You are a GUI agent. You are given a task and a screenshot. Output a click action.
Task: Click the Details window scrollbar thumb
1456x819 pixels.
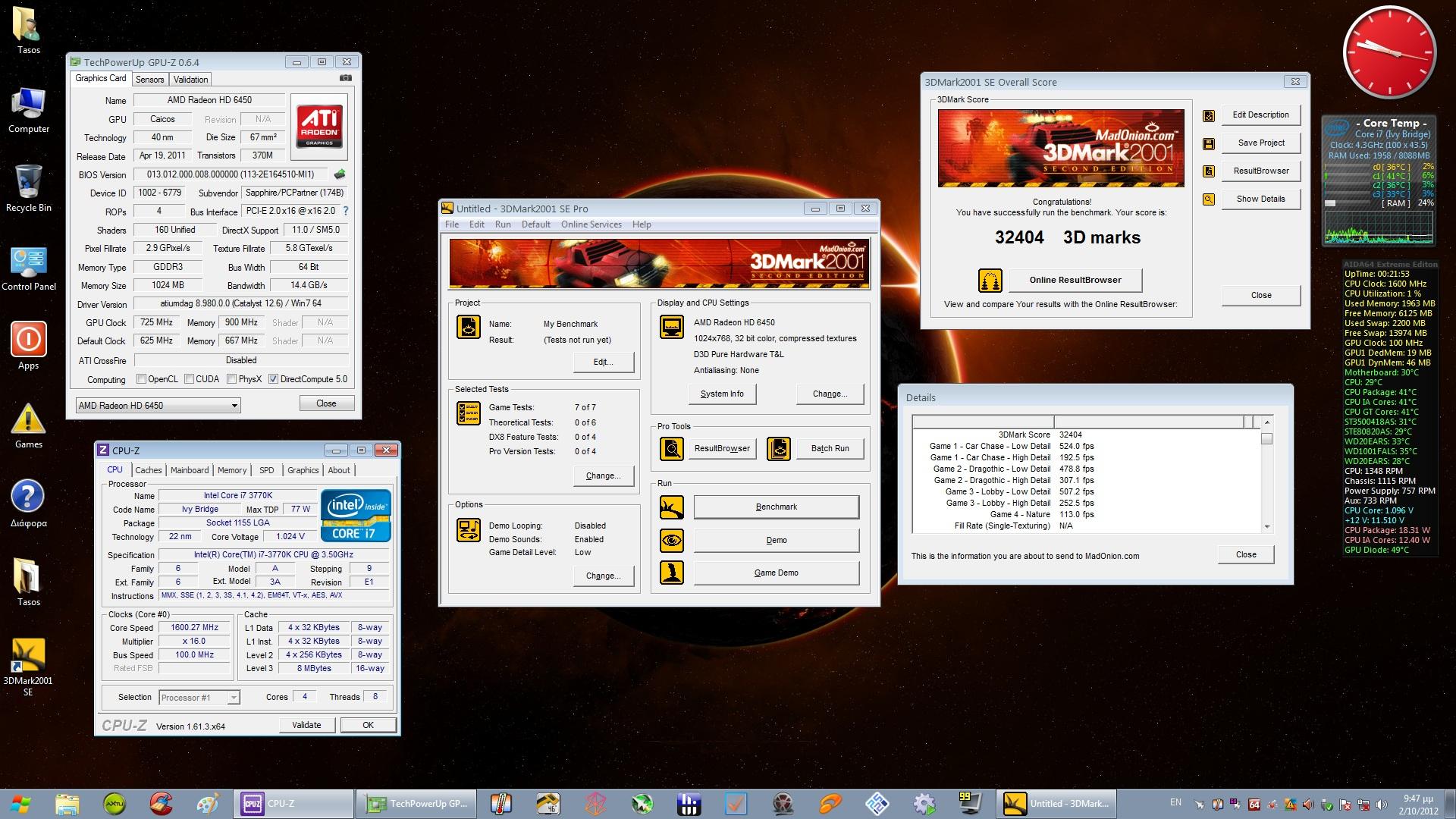[1266, 438]
